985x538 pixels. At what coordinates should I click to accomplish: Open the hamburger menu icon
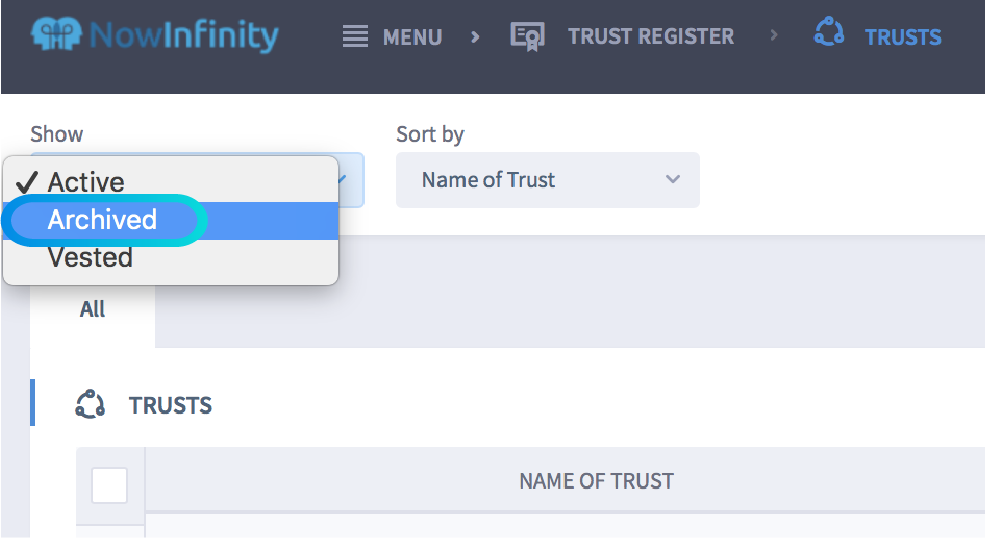(x=355, y=37)
